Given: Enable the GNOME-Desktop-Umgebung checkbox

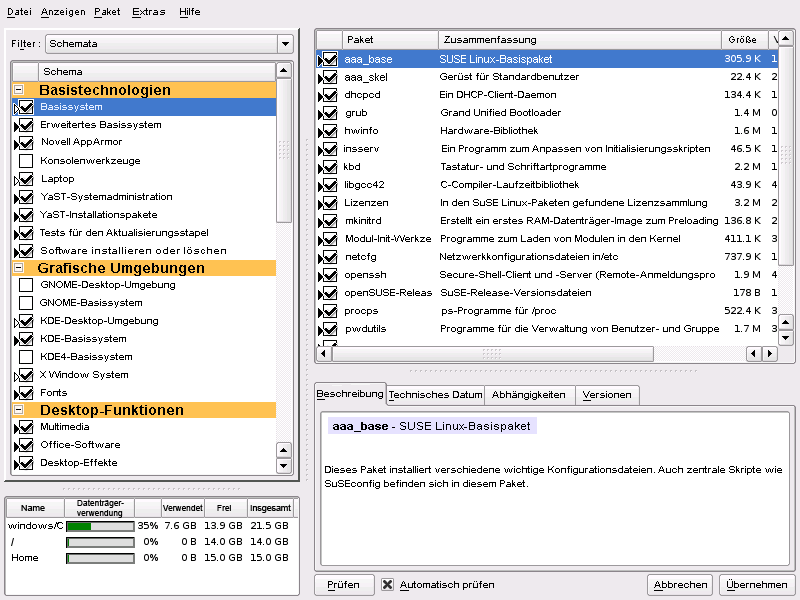Looking at the screenshot, I should pos(26,285).
